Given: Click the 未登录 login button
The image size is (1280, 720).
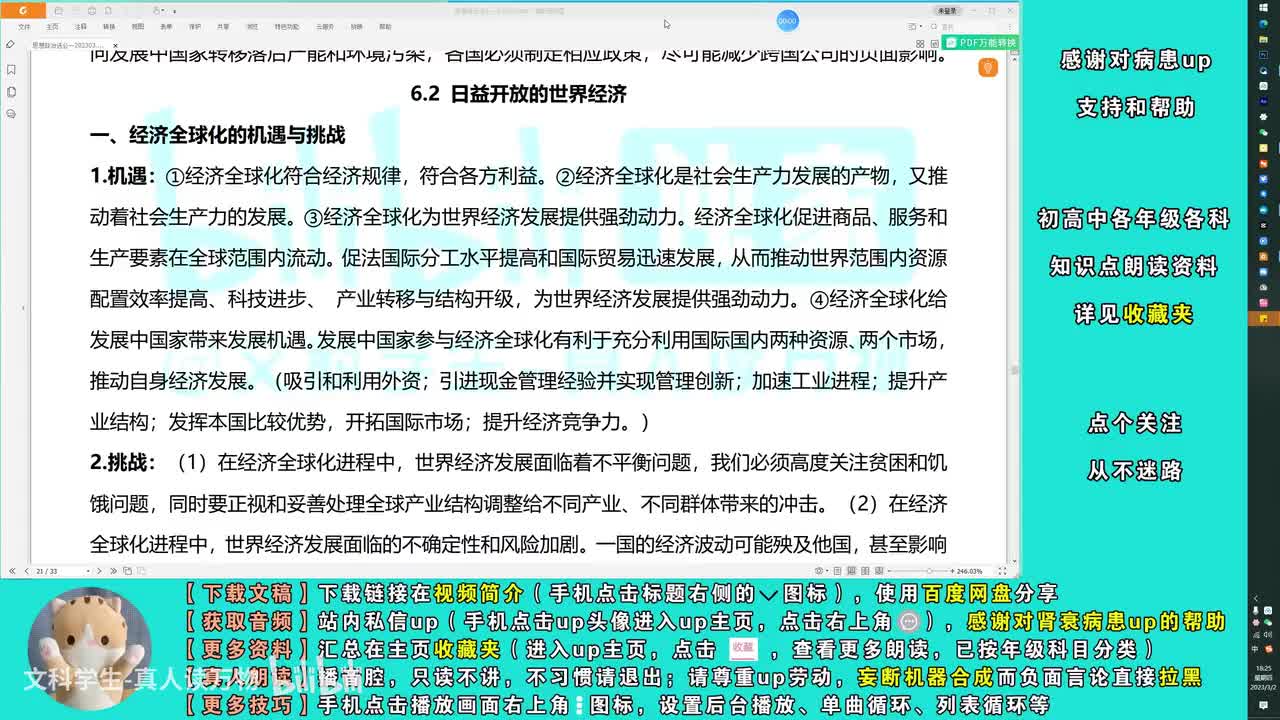Looking at the screenshot, I should pyautogui.click(x=948, y=11).
